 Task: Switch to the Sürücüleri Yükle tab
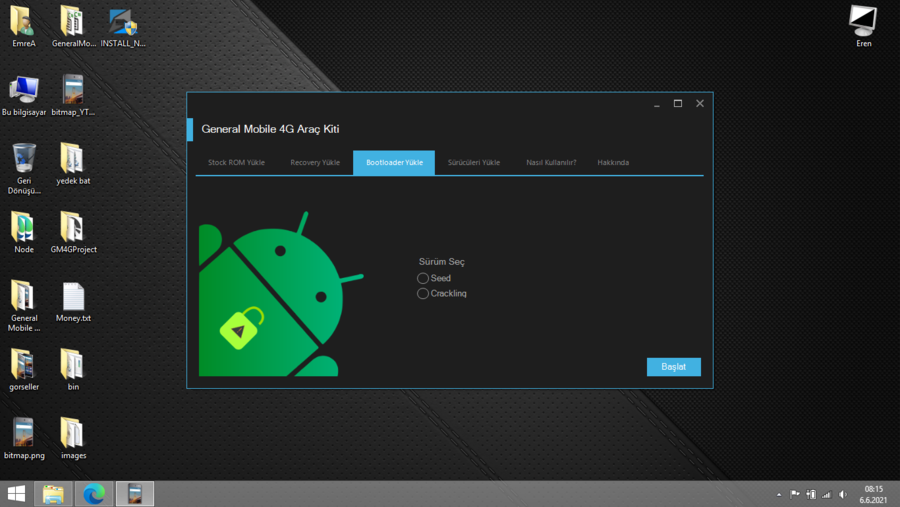point(474,162)
